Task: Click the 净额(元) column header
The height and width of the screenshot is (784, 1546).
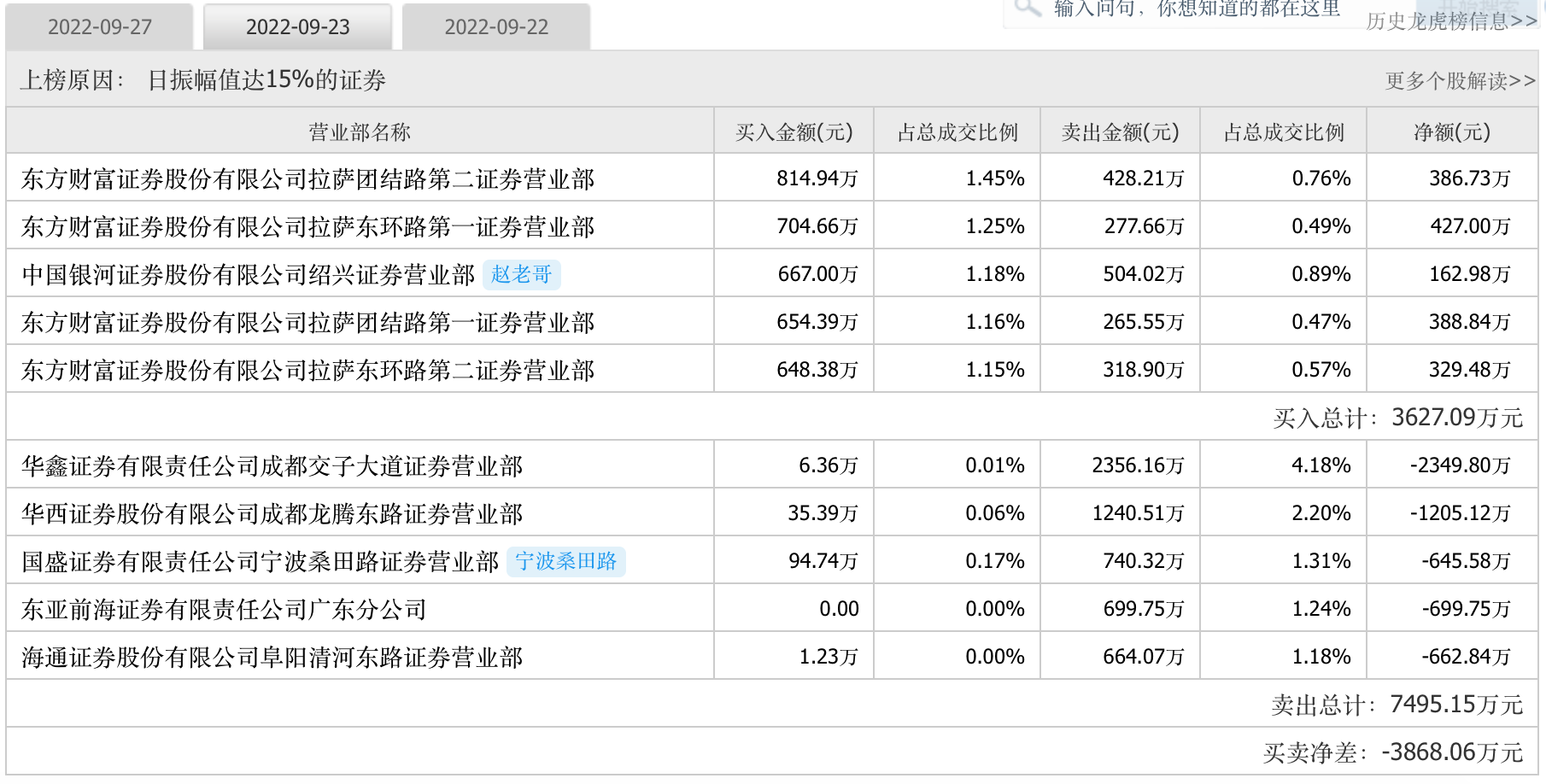Action: tap(1451, 132)
